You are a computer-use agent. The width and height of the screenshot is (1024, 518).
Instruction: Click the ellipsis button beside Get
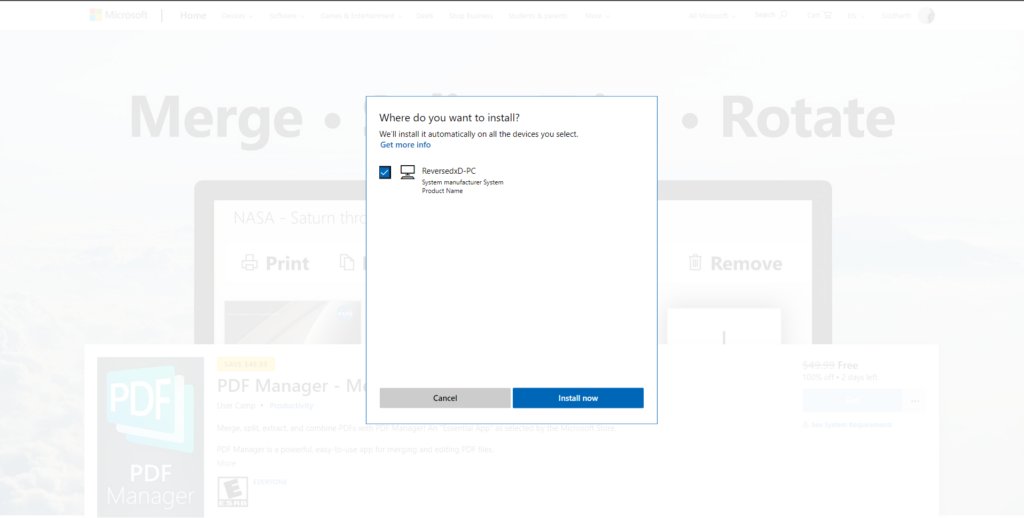[915, 400]
